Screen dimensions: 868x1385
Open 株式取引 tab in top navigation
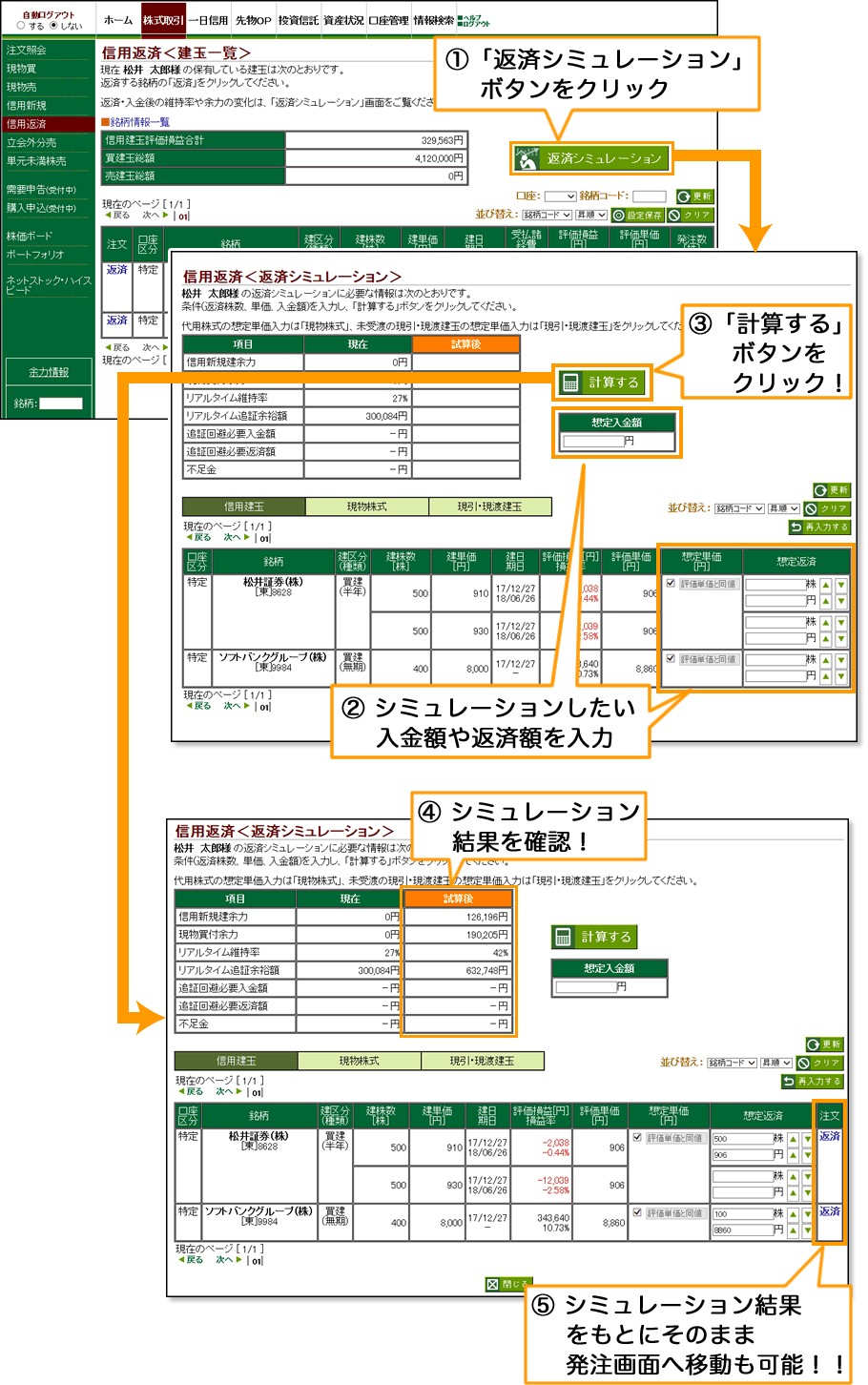(163, 20)
